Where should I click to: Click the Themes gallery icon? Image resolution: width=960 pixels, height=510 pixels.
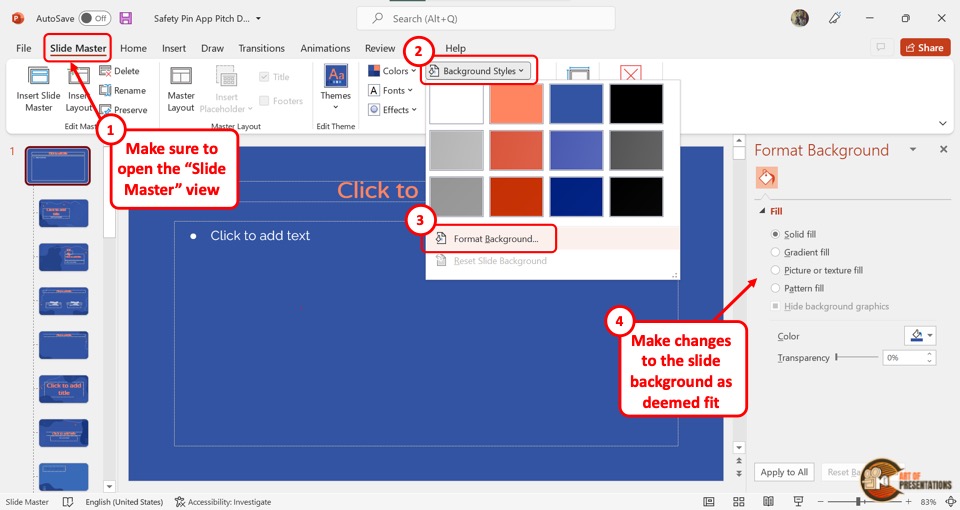(x=336, y=76)
